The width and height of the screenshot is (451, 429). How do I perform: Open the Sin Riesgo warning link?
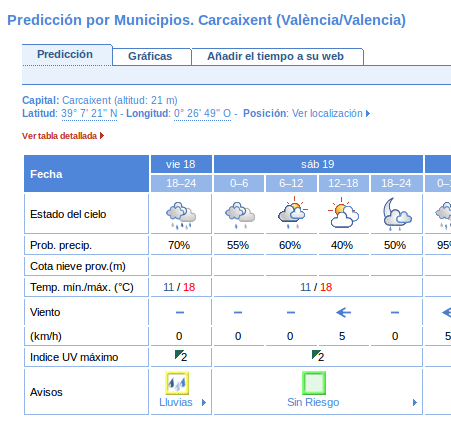[313, 402]
